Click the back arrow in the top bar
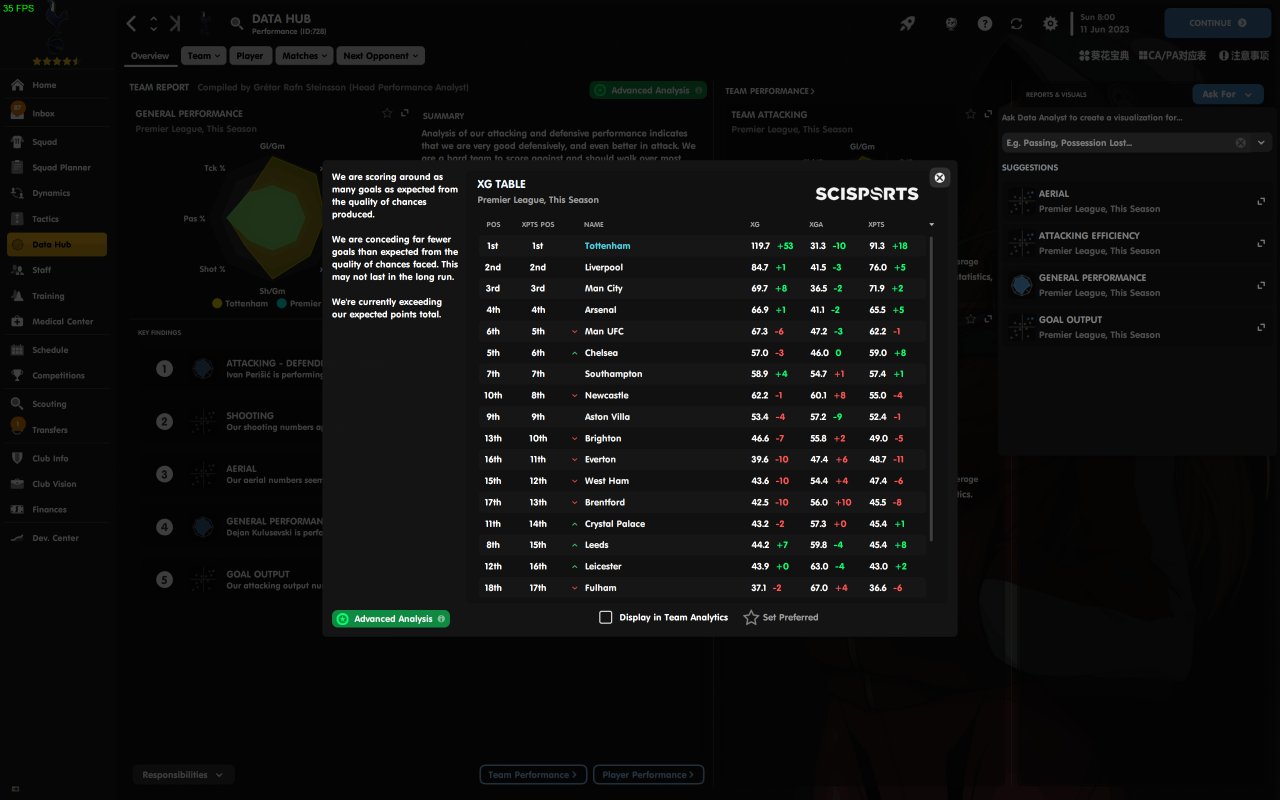1280x800 pixels. tap(132, 23)
